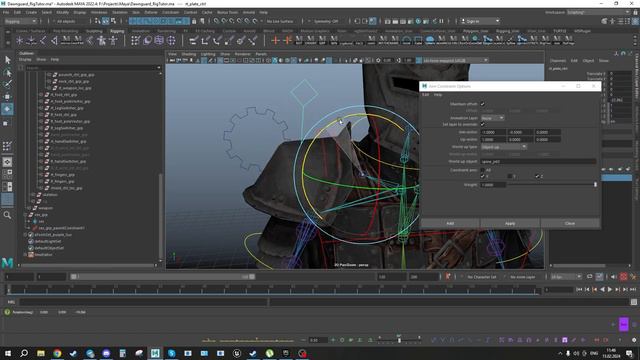This screenshot has width=640, height=360.
Task: Open the Script Editor icon at command line
Action: pyautogui.click(x=633, y=302)
